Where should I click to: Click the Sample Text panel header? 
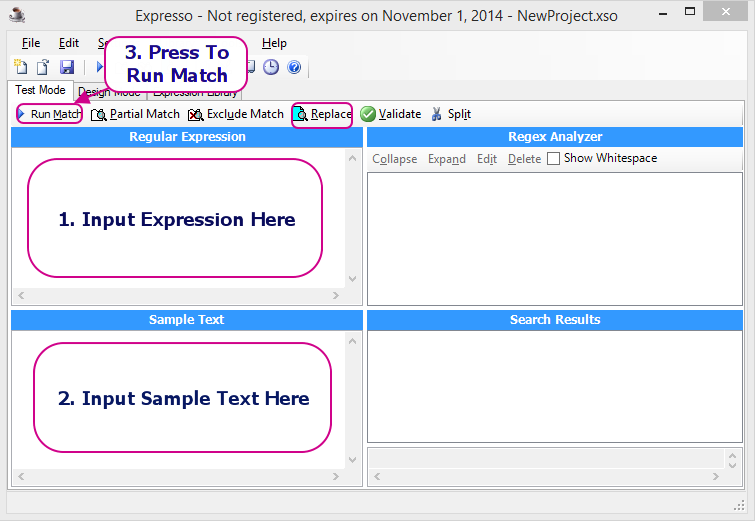tap(187, 320)
